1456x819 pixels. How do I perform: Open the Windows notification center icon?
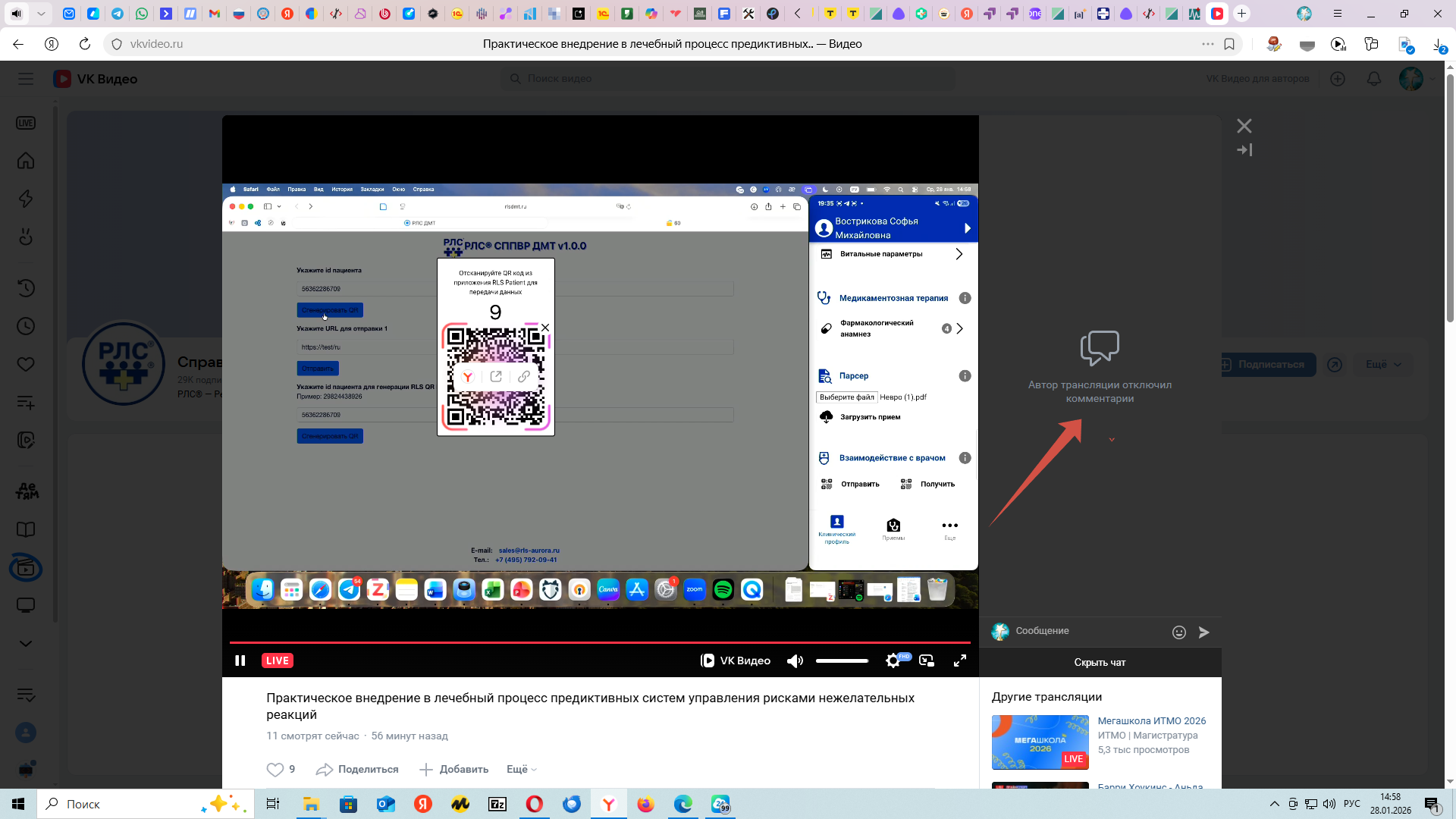tap(1432, 804)
